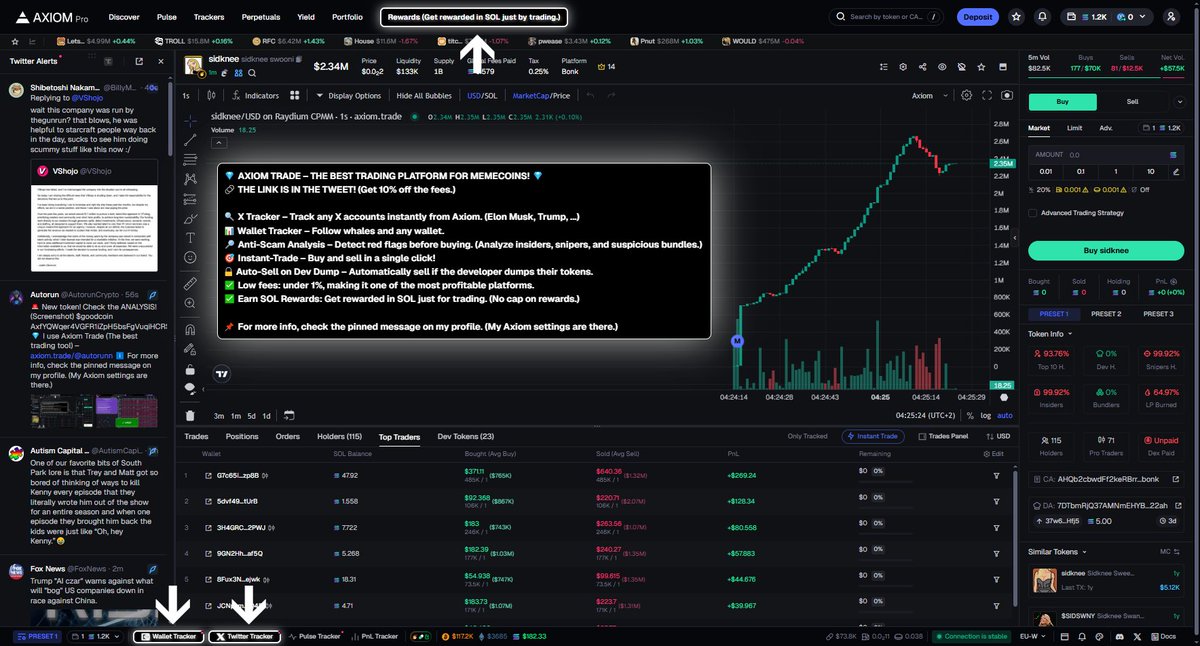Screen dimensions: 1200x646
Task: Select the zoom in chart tool
Action: 190,304
